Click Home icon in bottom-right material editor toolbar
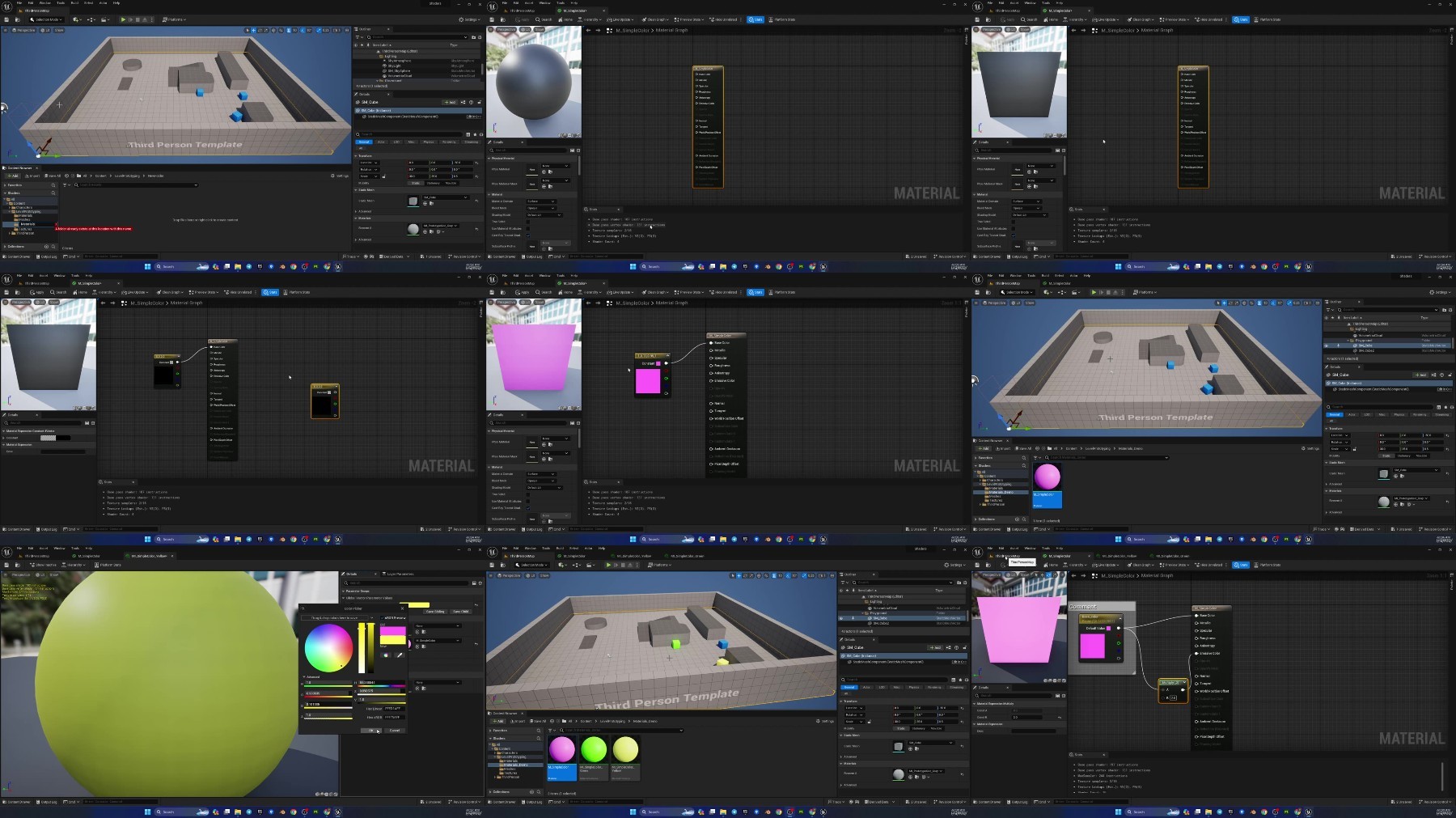1456x818 pixels. (1051, 565)
